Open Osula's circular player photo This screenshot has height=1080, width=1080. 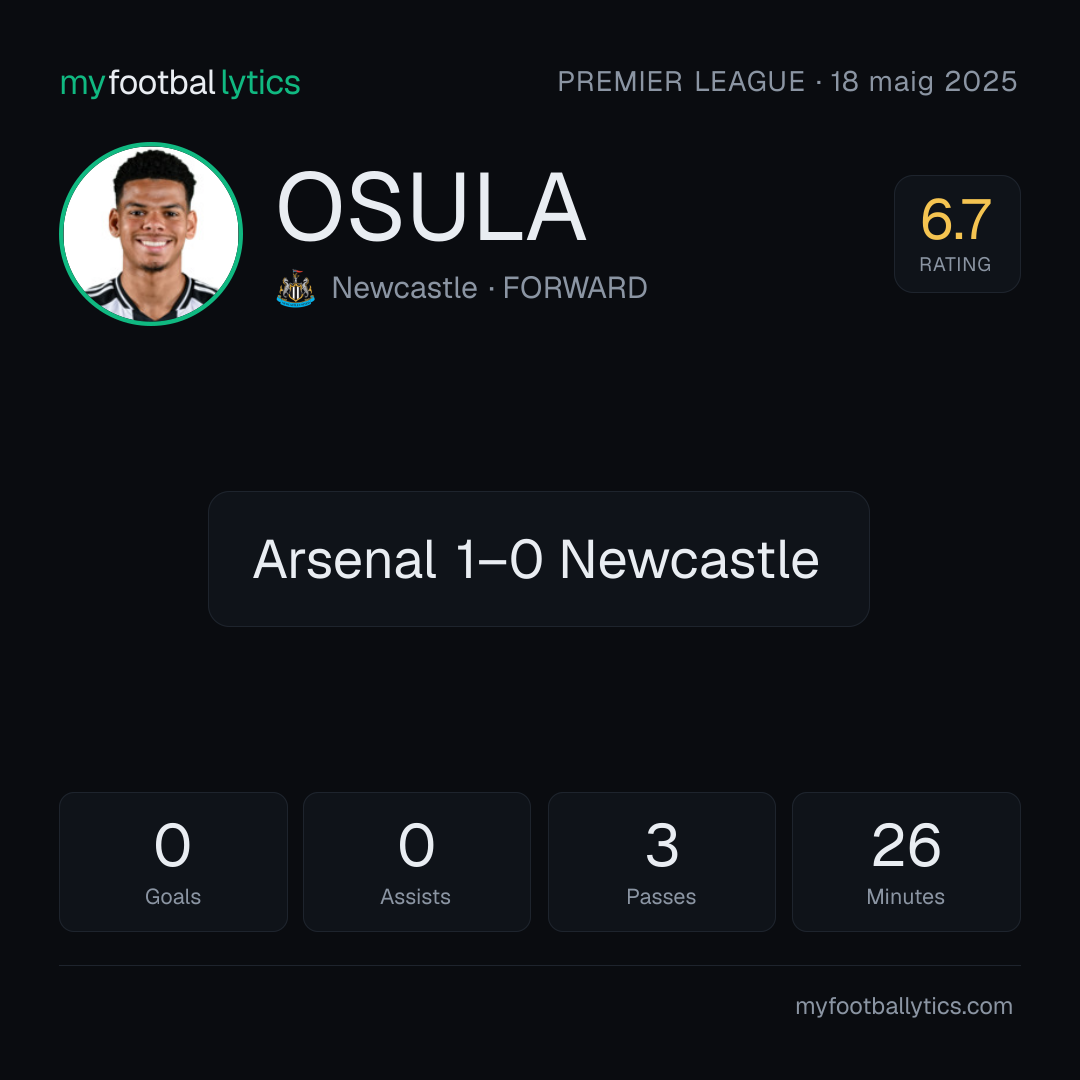click(x=151, y=234)
